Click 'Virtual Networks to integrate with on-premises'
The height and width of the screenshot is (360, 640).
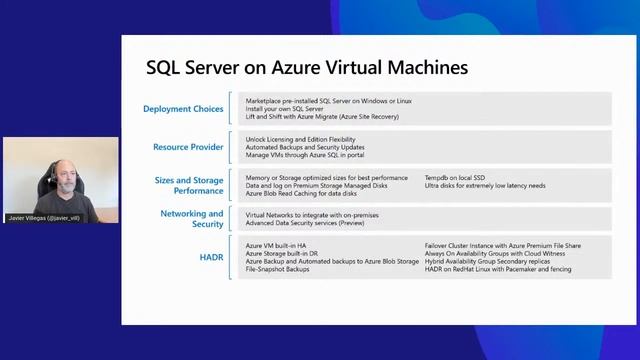click(x=312, y=215)
